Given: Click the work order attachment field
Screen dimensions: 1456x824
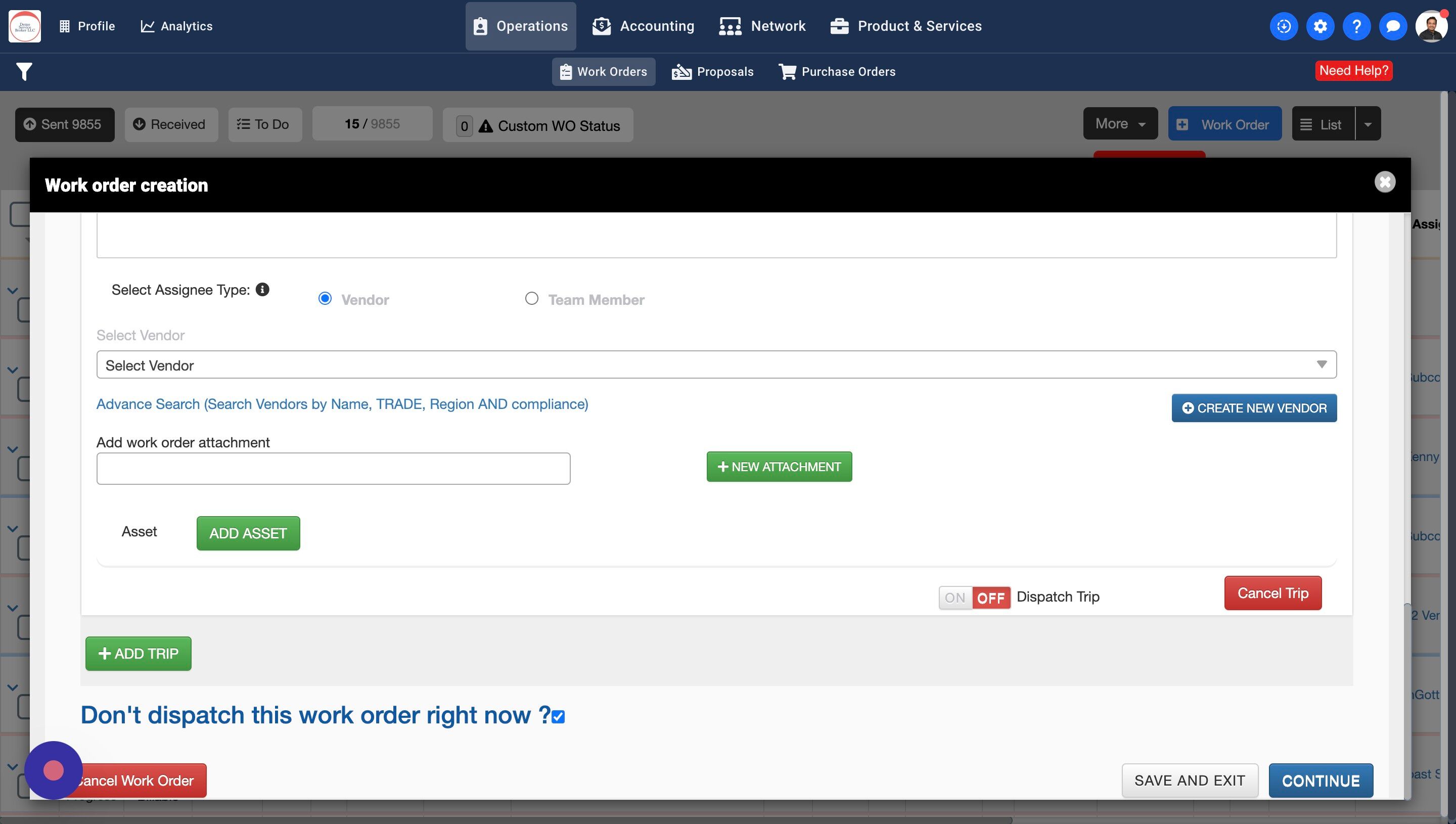Looking at the screenshot, I should 333,469.
